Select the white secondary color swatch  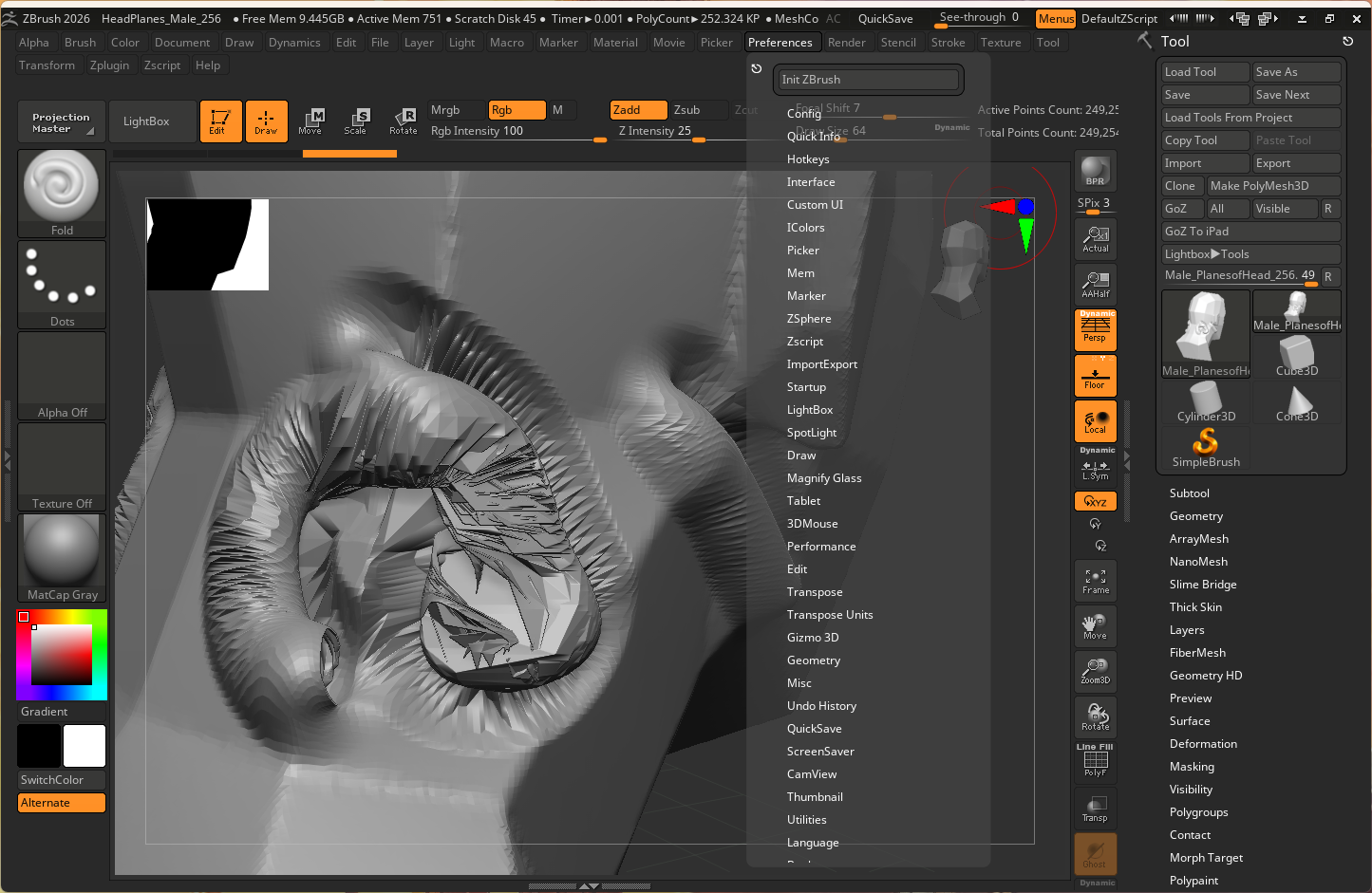[x=85, y=746]
